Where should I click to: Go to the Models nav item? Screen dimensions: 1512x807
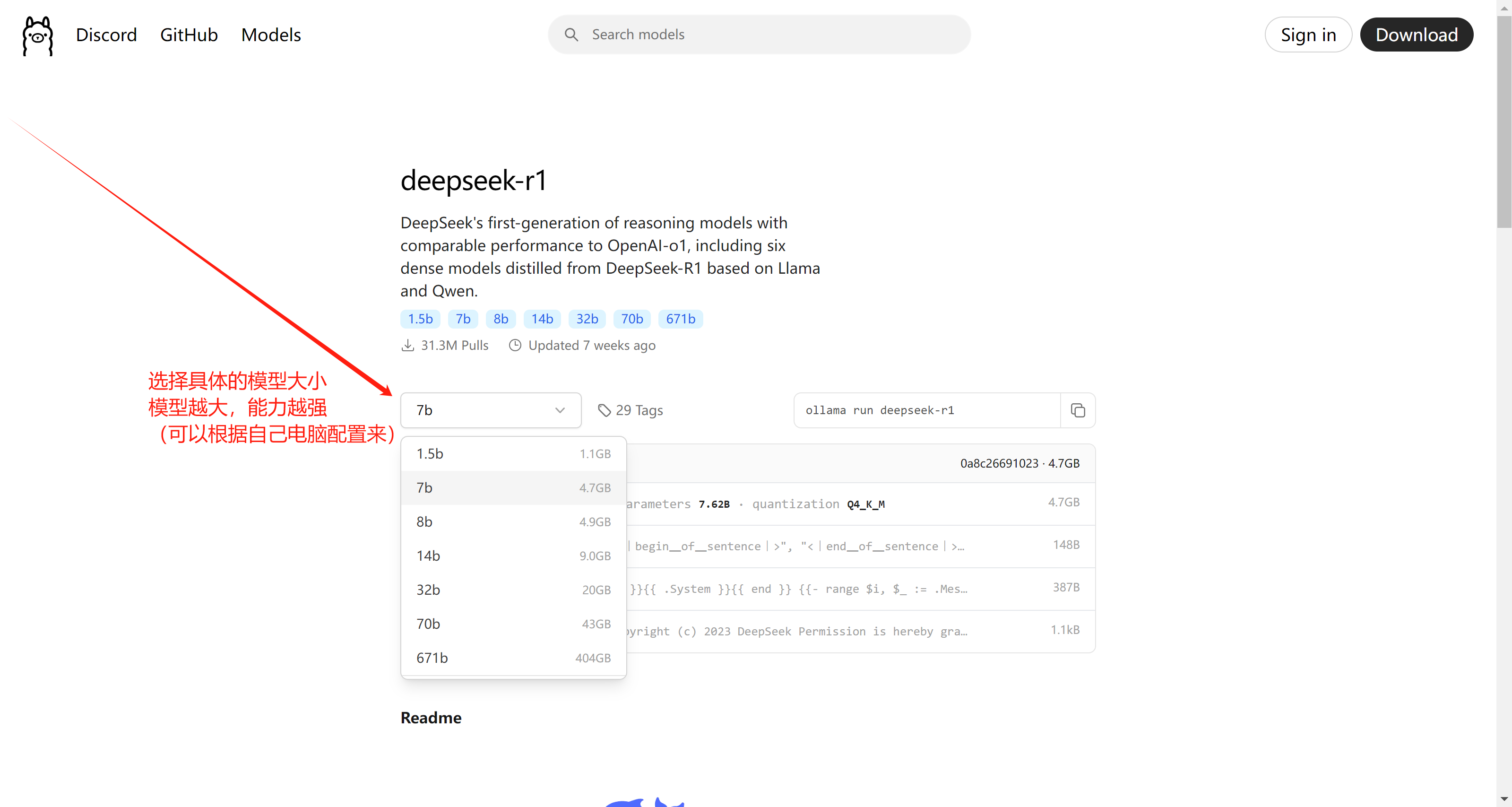(270, 35)
